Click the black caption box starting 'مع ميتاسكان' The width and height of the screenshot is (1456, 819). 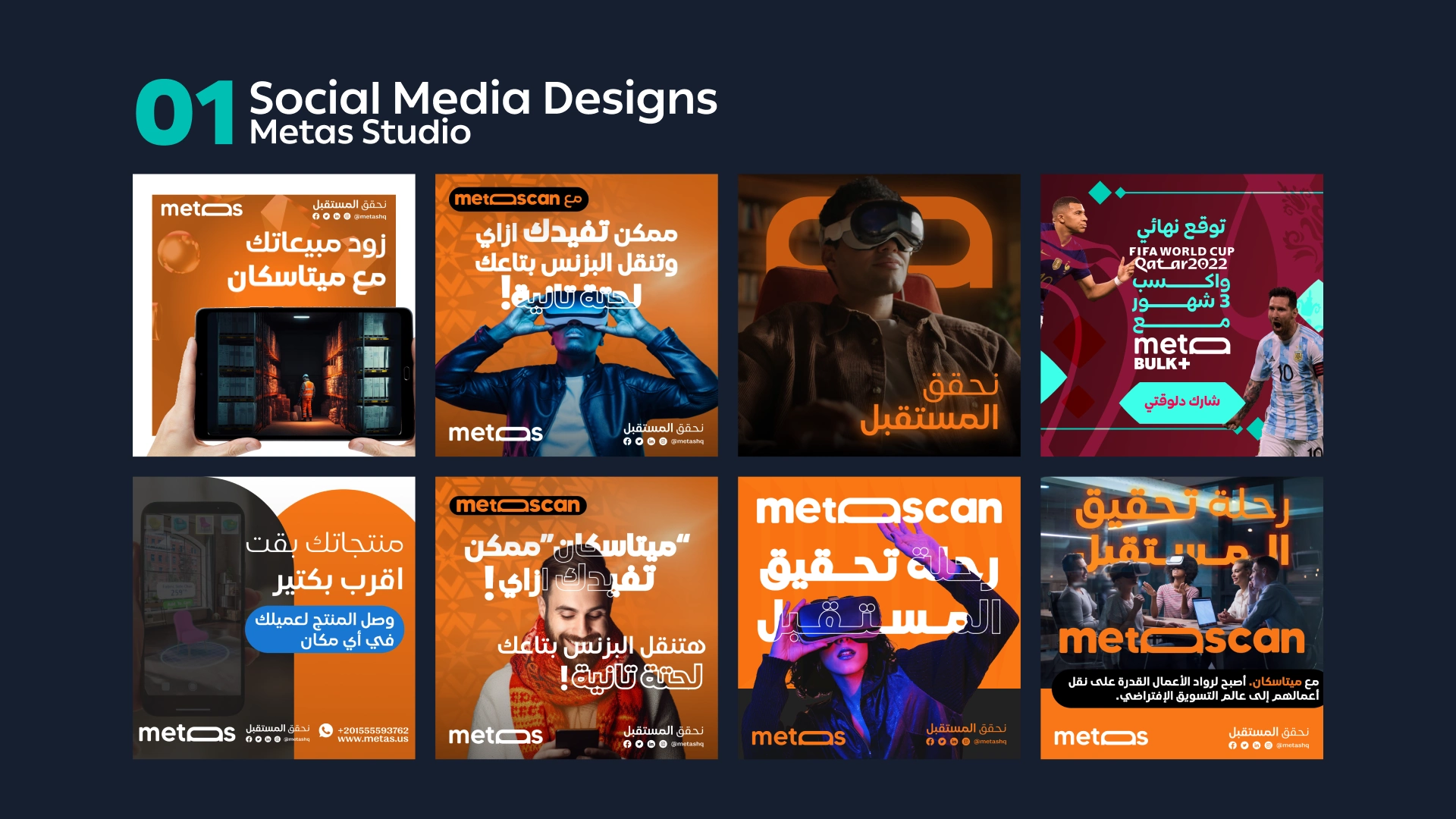(1188, 689)
